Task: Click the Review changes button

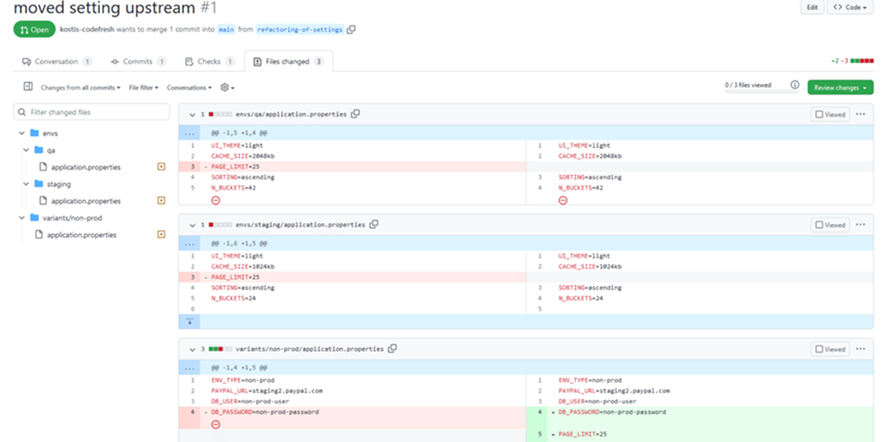Action: click(840, 87)
